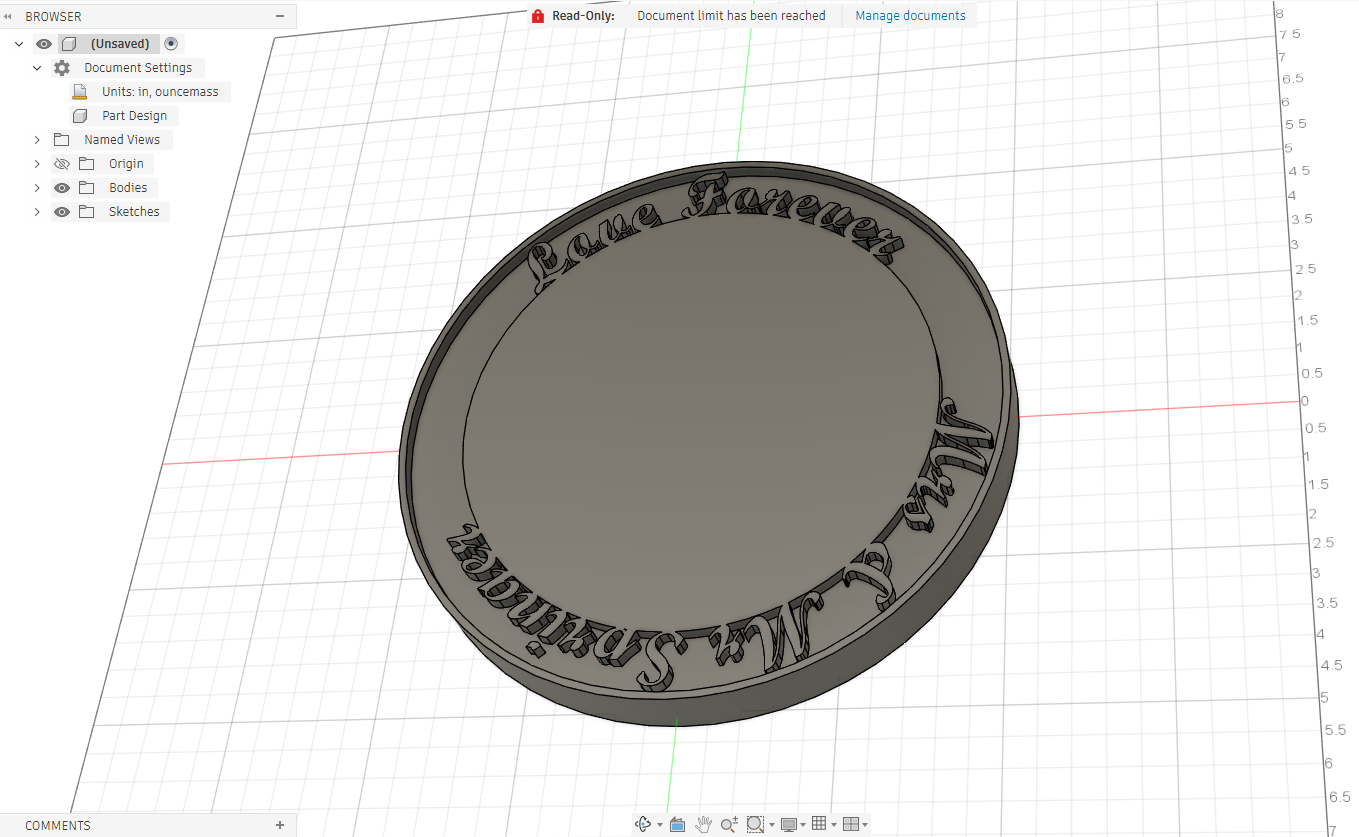1359x837 pixels.
Task: Expand the Origin folder
Action: pyautogui.click(x=37, y=164)
